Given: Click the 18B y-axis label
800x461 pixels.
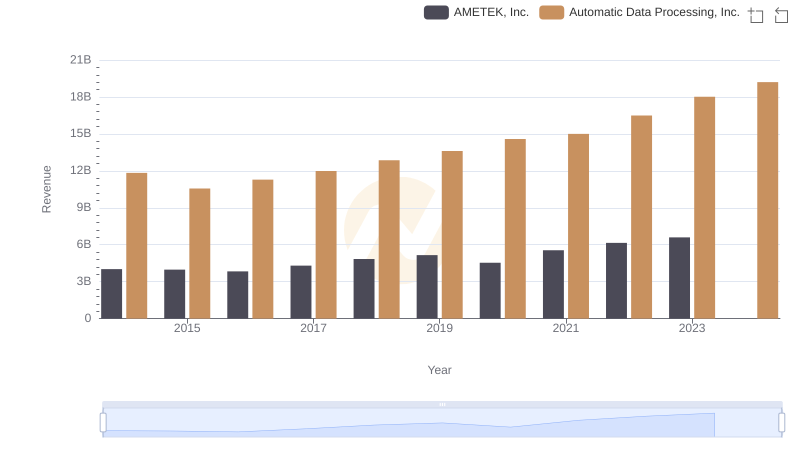Looking at the screenshot, I should (x=81, y=97).
